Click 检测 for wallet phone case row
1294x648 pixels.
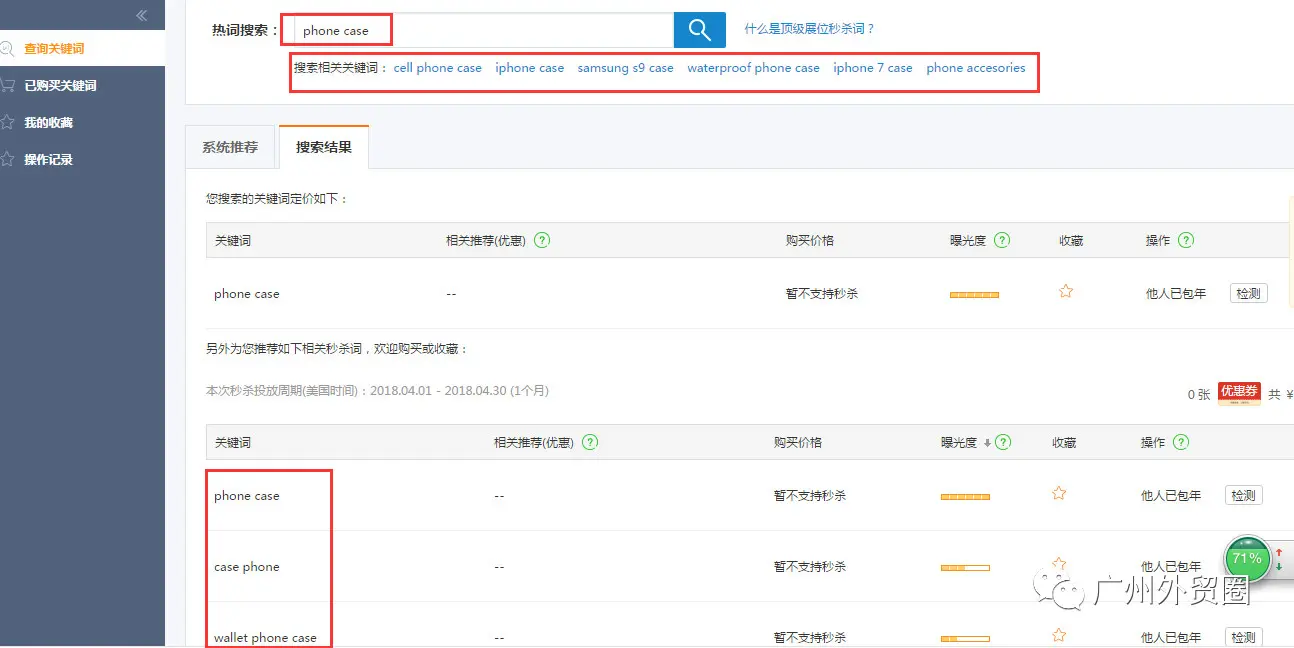click(x=1243, y=637)
